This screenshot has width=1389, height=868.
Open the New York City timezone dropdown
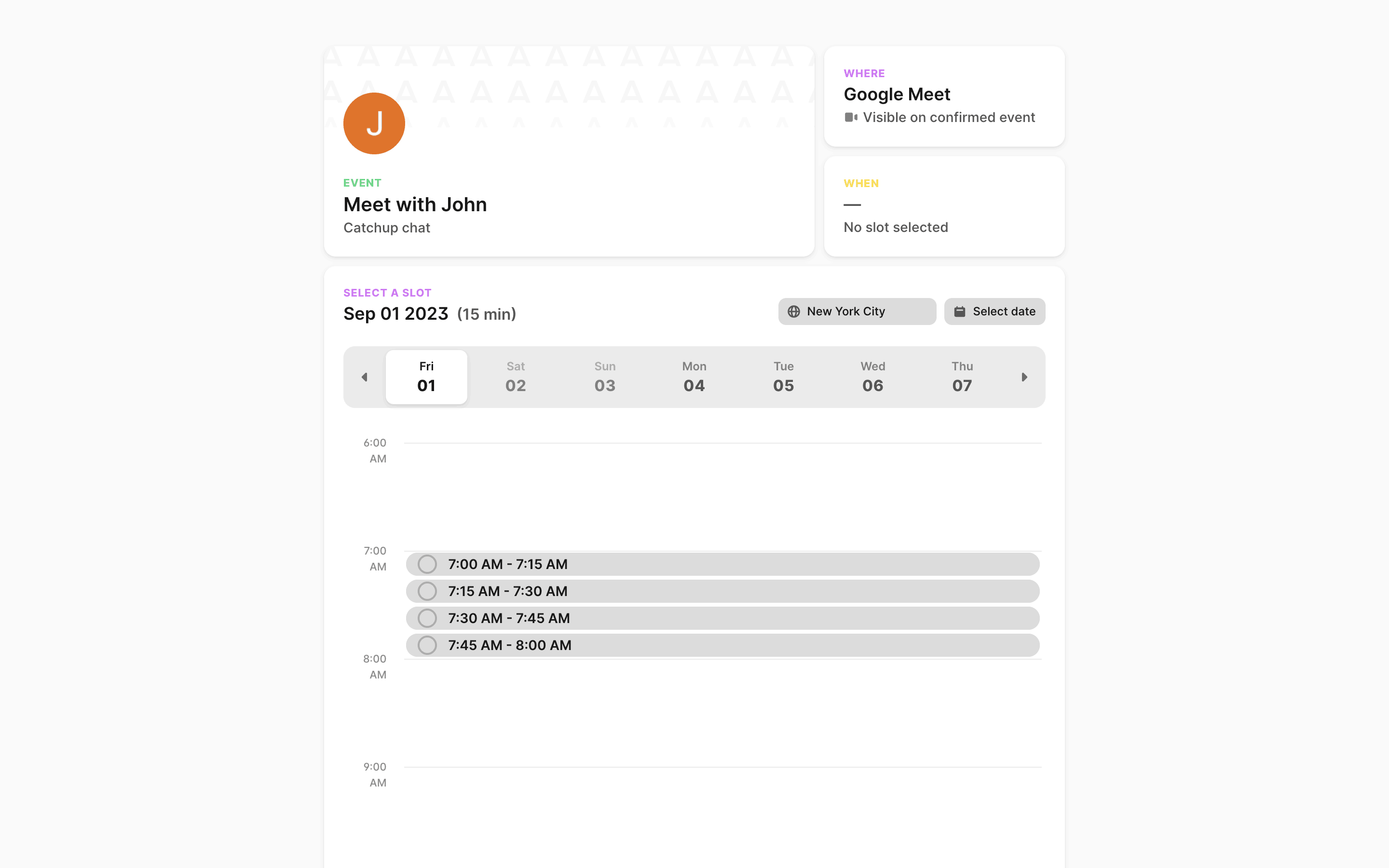click(x=857, y=312)
